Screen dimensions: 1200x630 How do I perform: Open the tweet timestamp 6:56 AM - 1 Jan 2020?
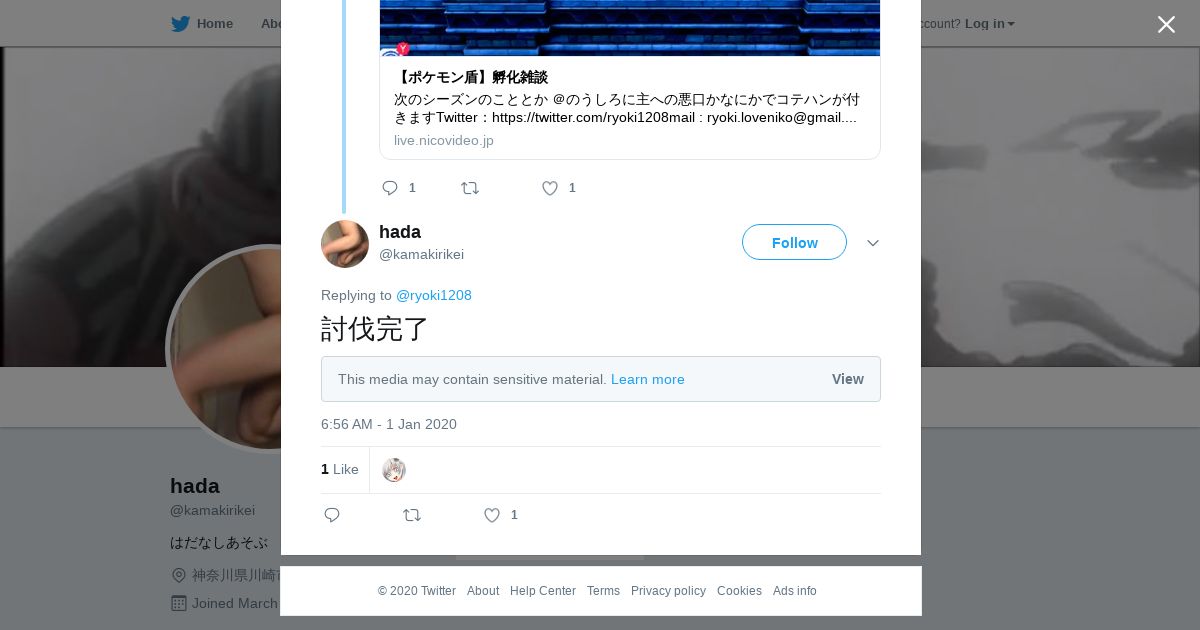tap(389, 424)
